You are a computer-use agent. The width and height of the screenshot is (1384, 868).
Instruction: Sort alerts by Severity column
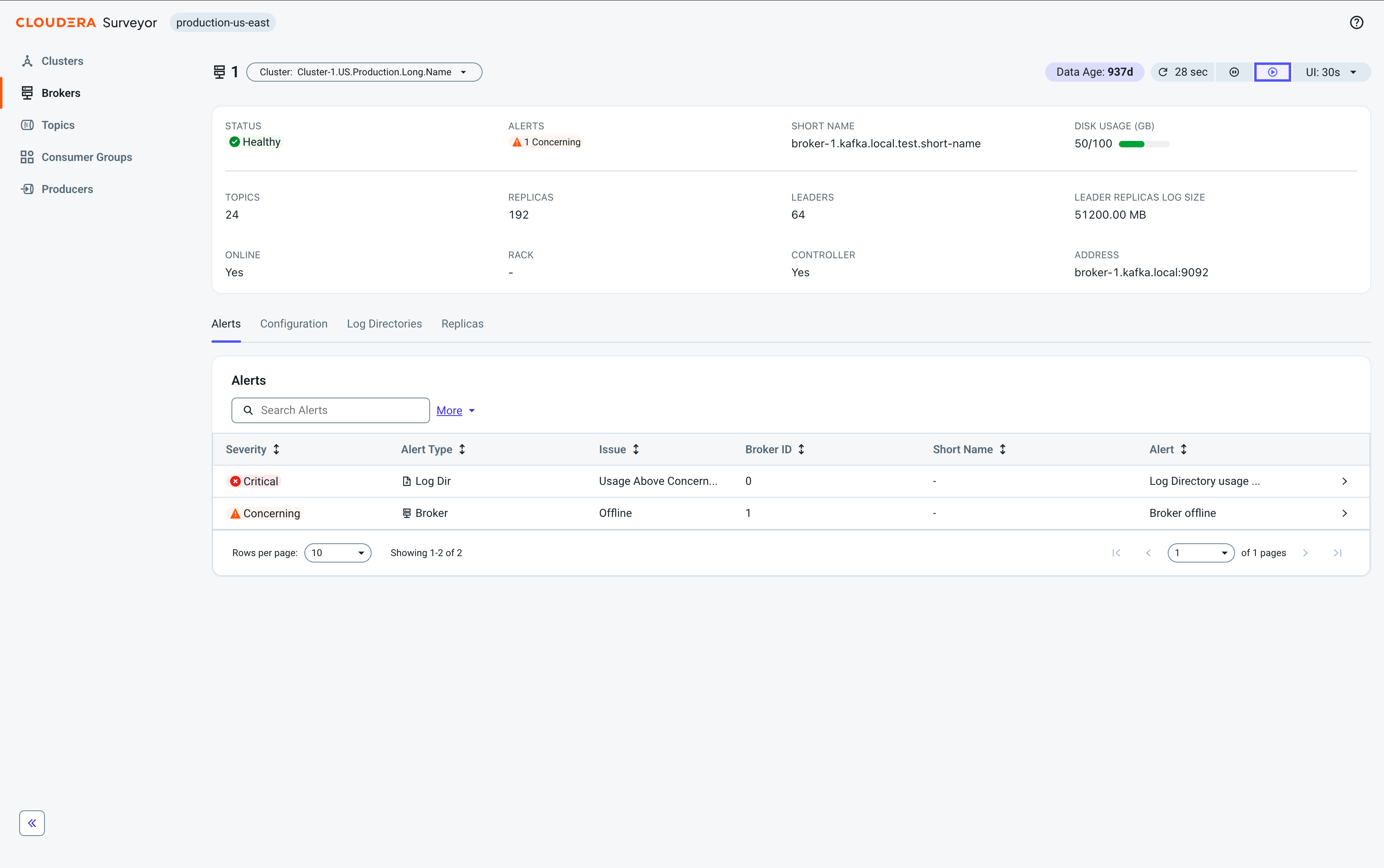276,450
